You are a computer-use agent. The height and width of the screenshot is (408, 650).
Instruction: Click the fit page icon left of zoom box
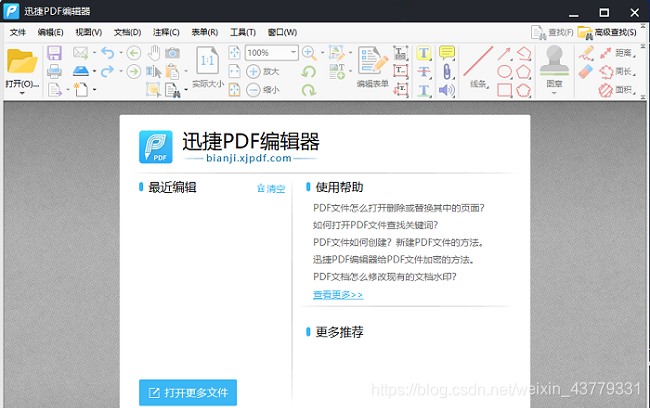point(234,53)
